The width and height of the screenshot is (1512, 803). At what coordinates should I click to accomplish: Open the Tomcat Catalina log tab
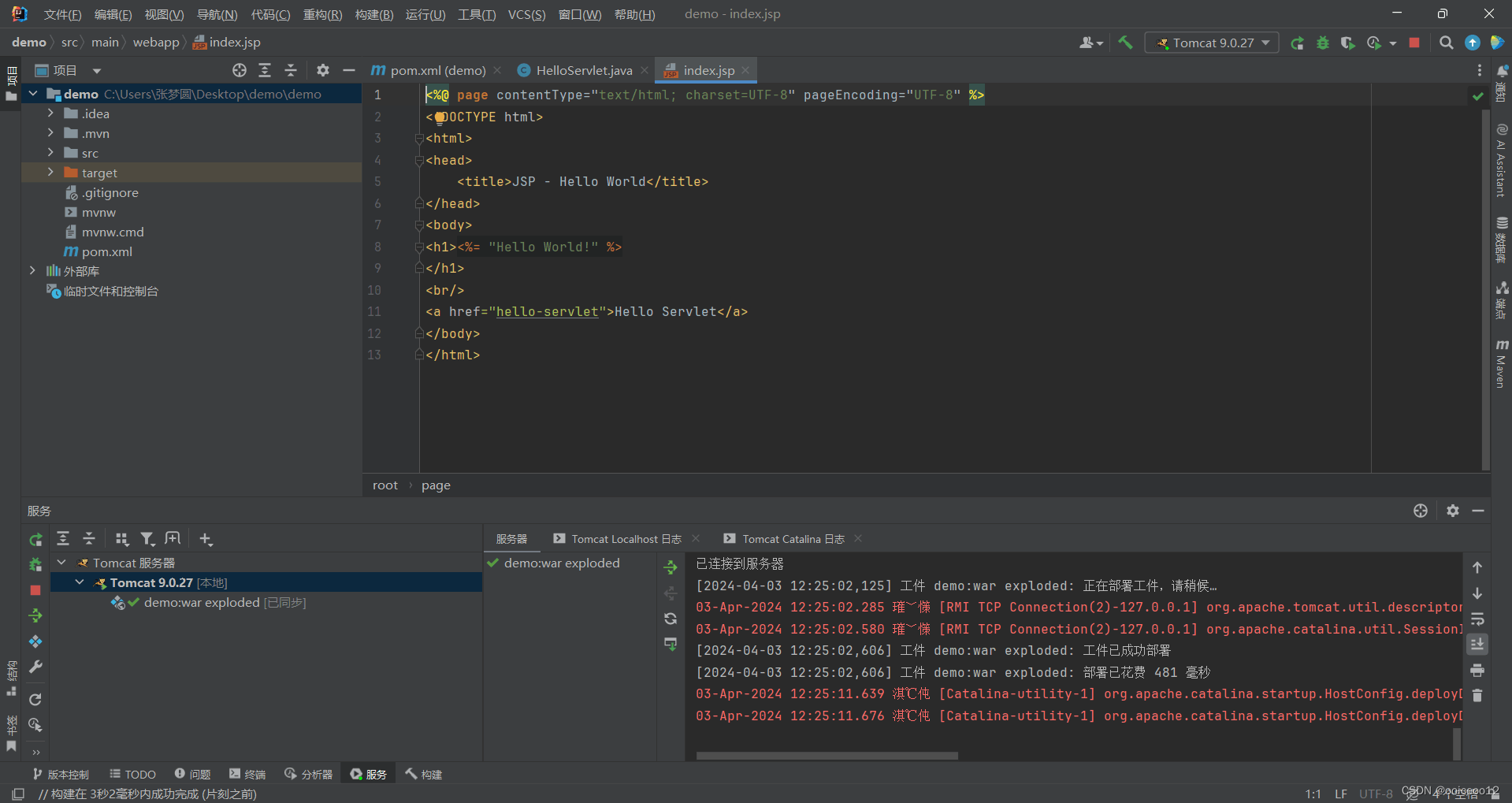point(793,539)
